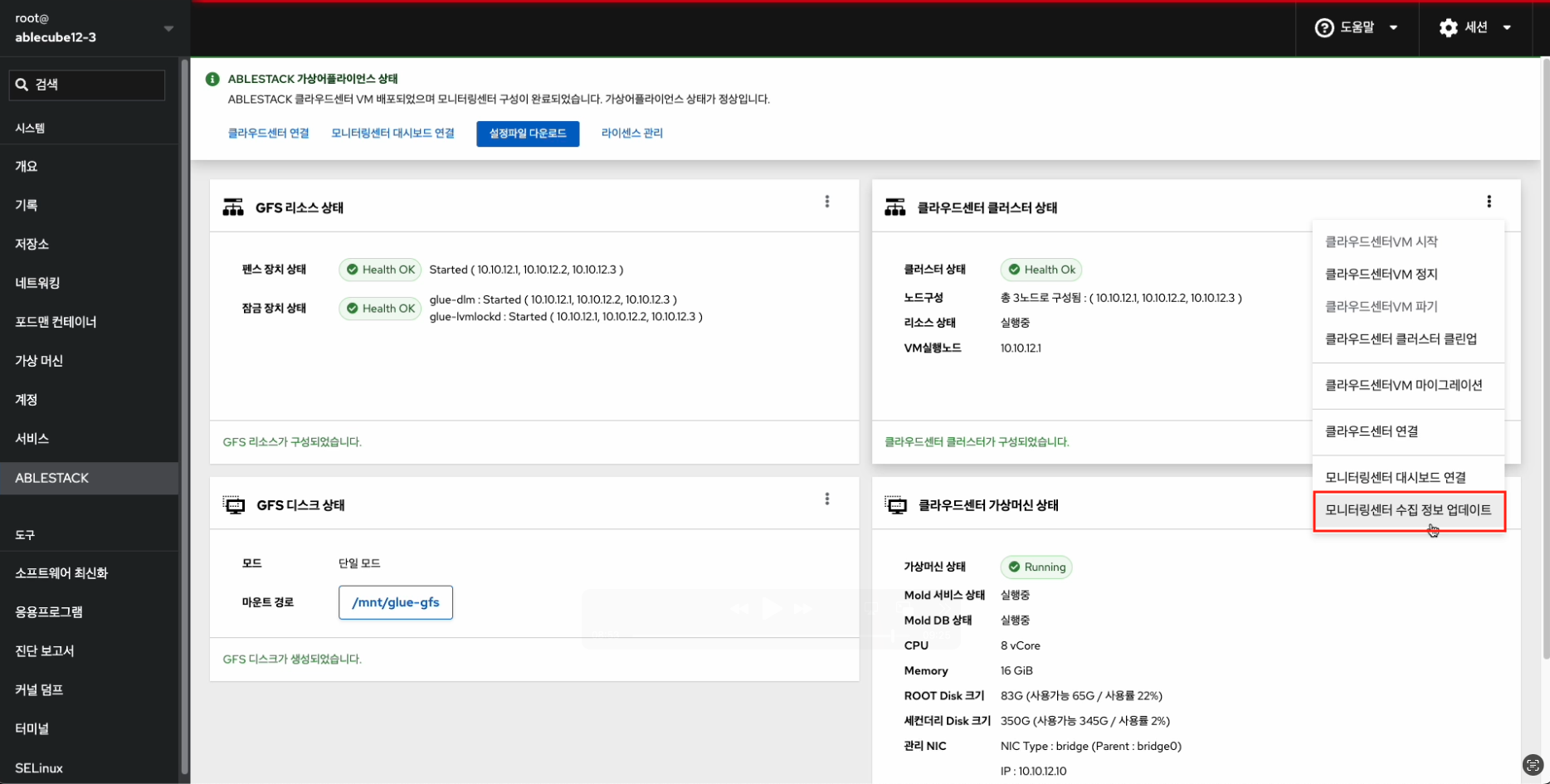The image size is (1550, 784).
Task: Select 클라우드센터VM 정지 from the menu
Action: (1381, 275)
